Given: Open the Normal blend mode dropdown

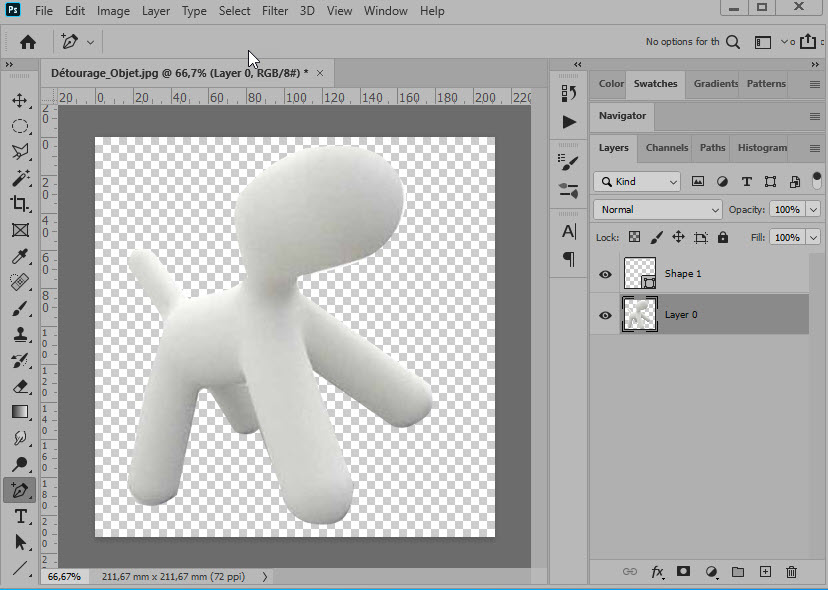Looking at the screenshot, I should [x=657, y=210].
